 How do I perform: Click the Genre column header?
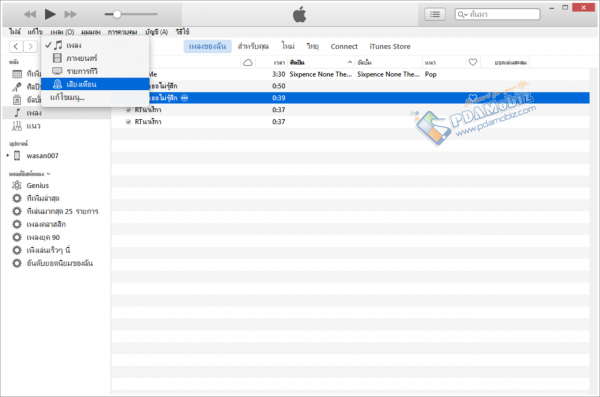point(430,62)
